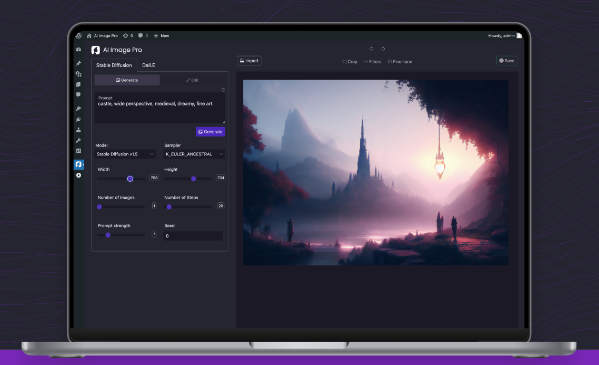Select the highlighted AI Image Pro sidebar icon
Screen dimensions: 599x365
[x=79, y=164]
